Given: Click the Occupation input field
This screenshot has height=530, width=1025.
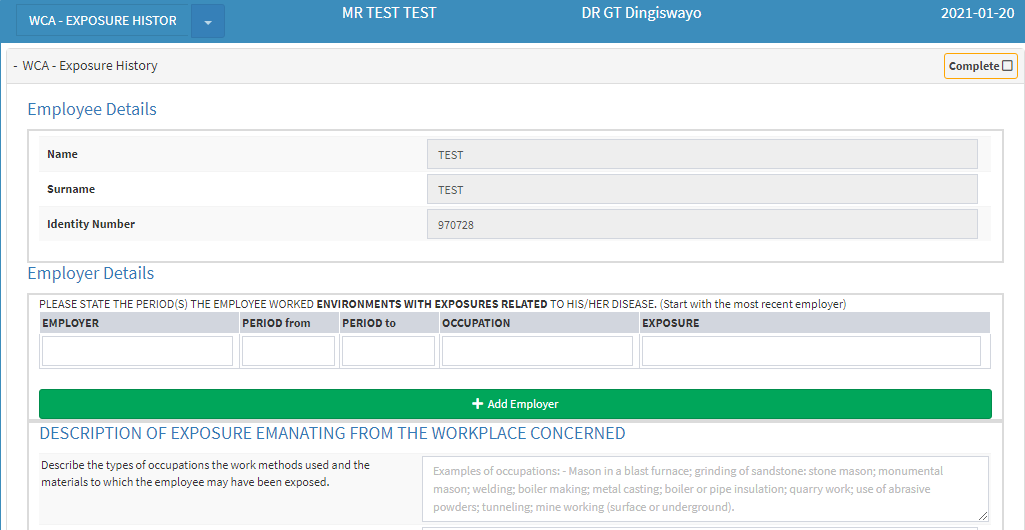Looking at the screenshot, I should pos(537,351).
